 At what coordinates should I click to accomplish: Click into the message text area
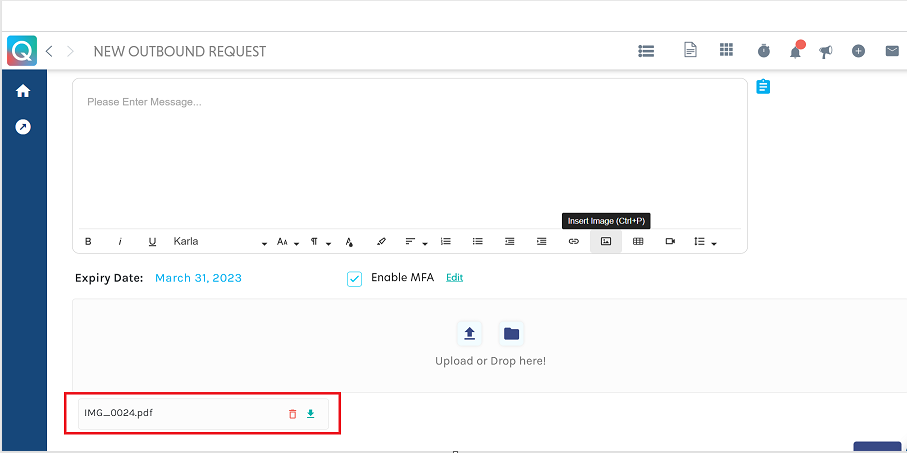click(410, 153)
